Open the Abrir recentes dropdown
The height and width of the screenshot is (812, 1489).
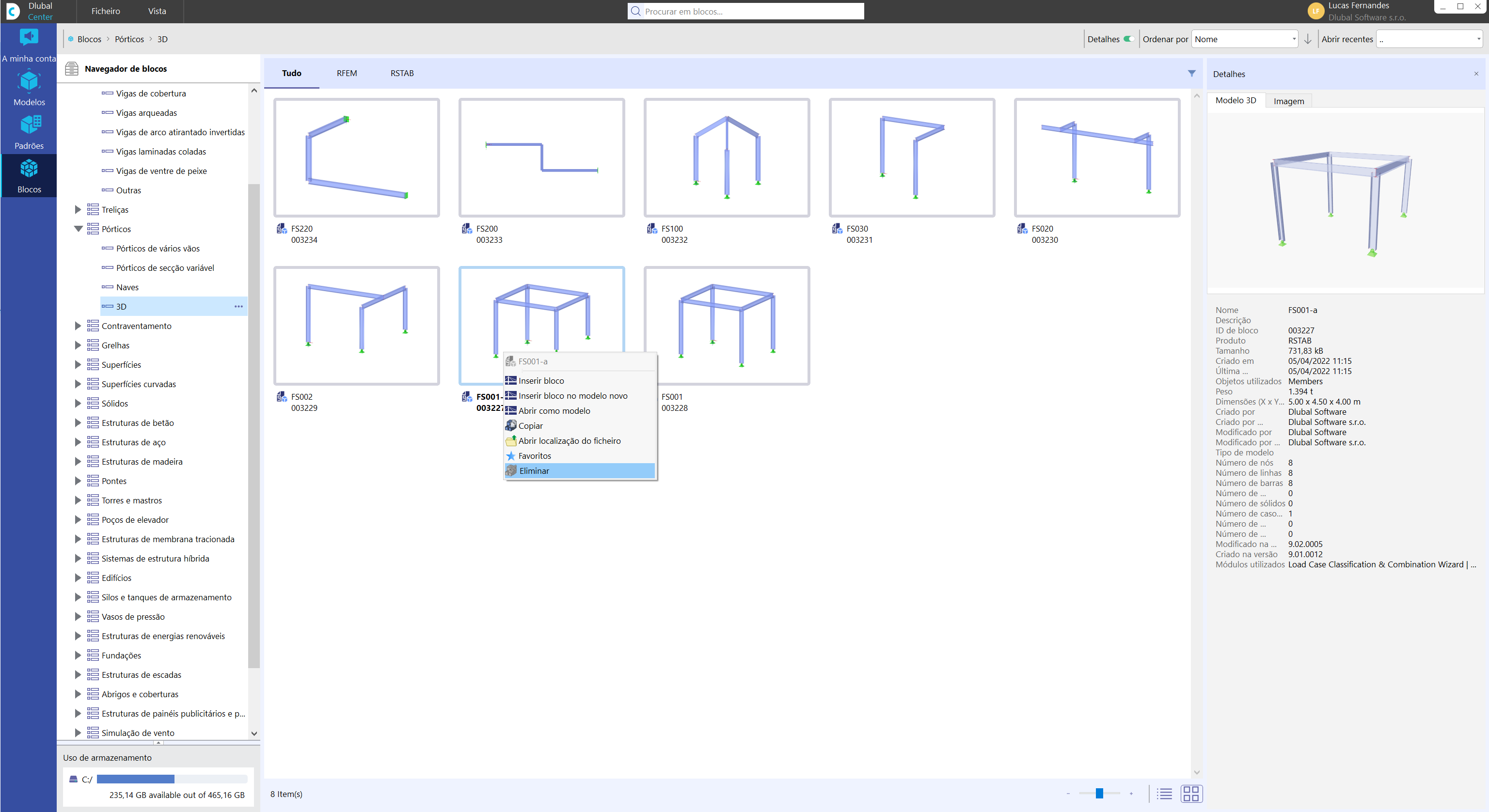point(1429,39)
